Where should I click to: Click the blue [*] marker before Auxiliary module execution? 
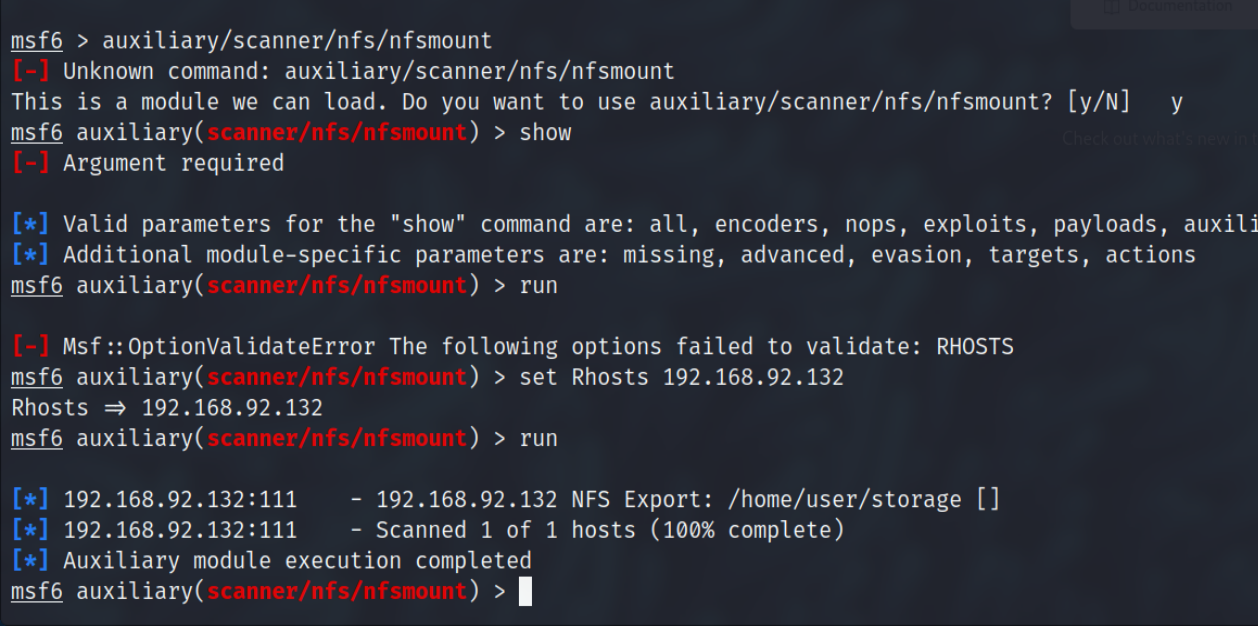[30, 560]
